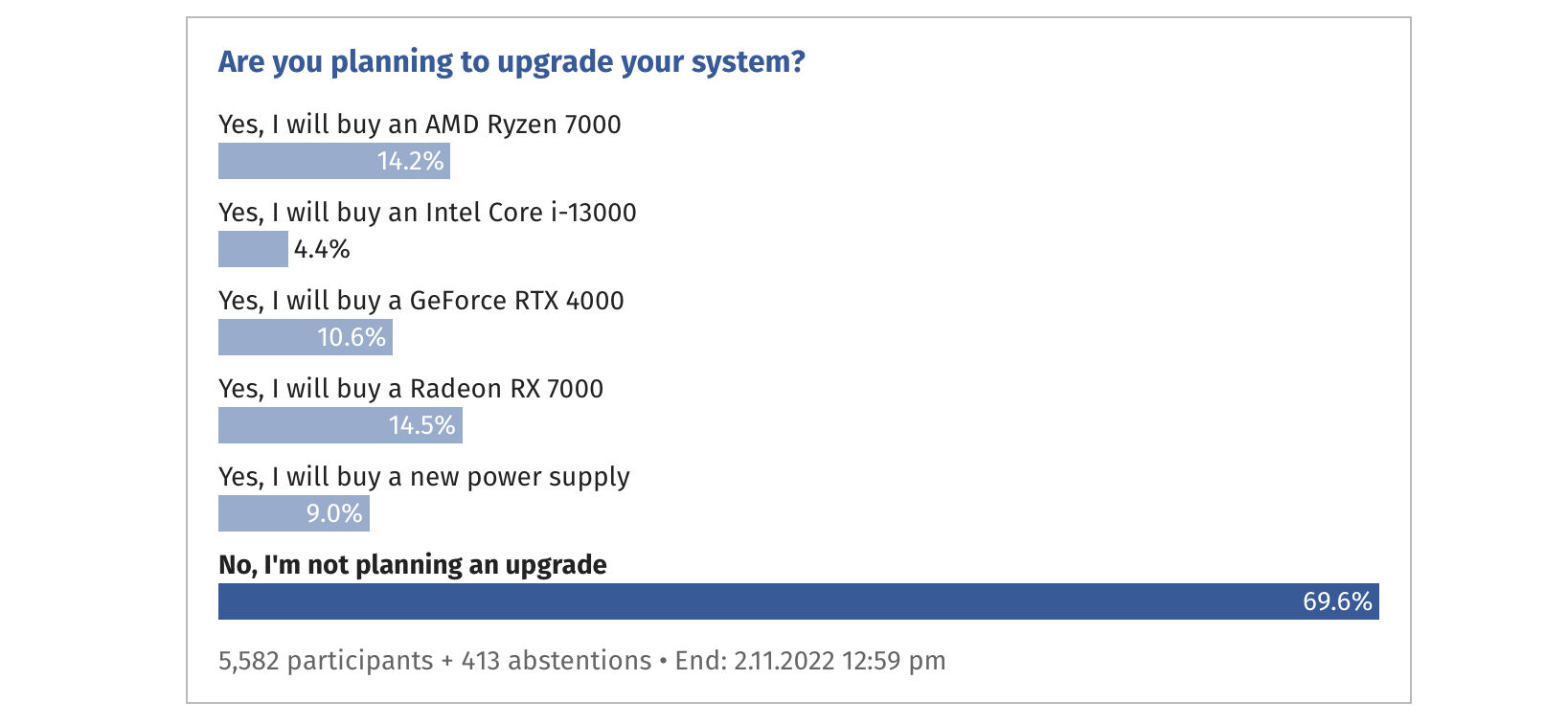Image resolution: width=1568 pixels, height=725 pixels.
Task: Select the Radeon RX 7000 option label
Action: coord(411,389)
